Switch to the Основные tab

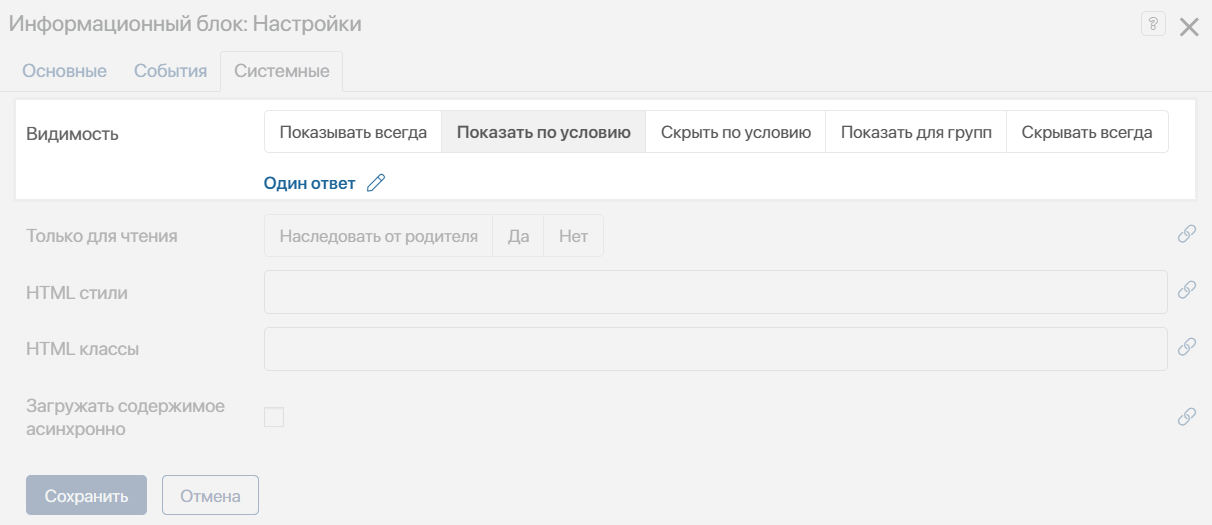[64, 71]
